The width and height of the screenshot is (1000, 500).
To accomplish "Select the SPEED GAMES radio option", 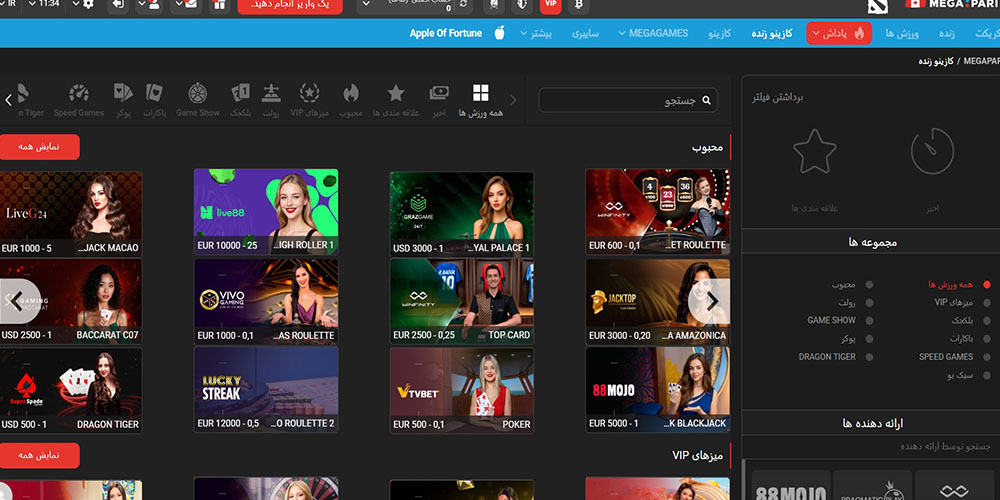I will (x=987, y=357).
